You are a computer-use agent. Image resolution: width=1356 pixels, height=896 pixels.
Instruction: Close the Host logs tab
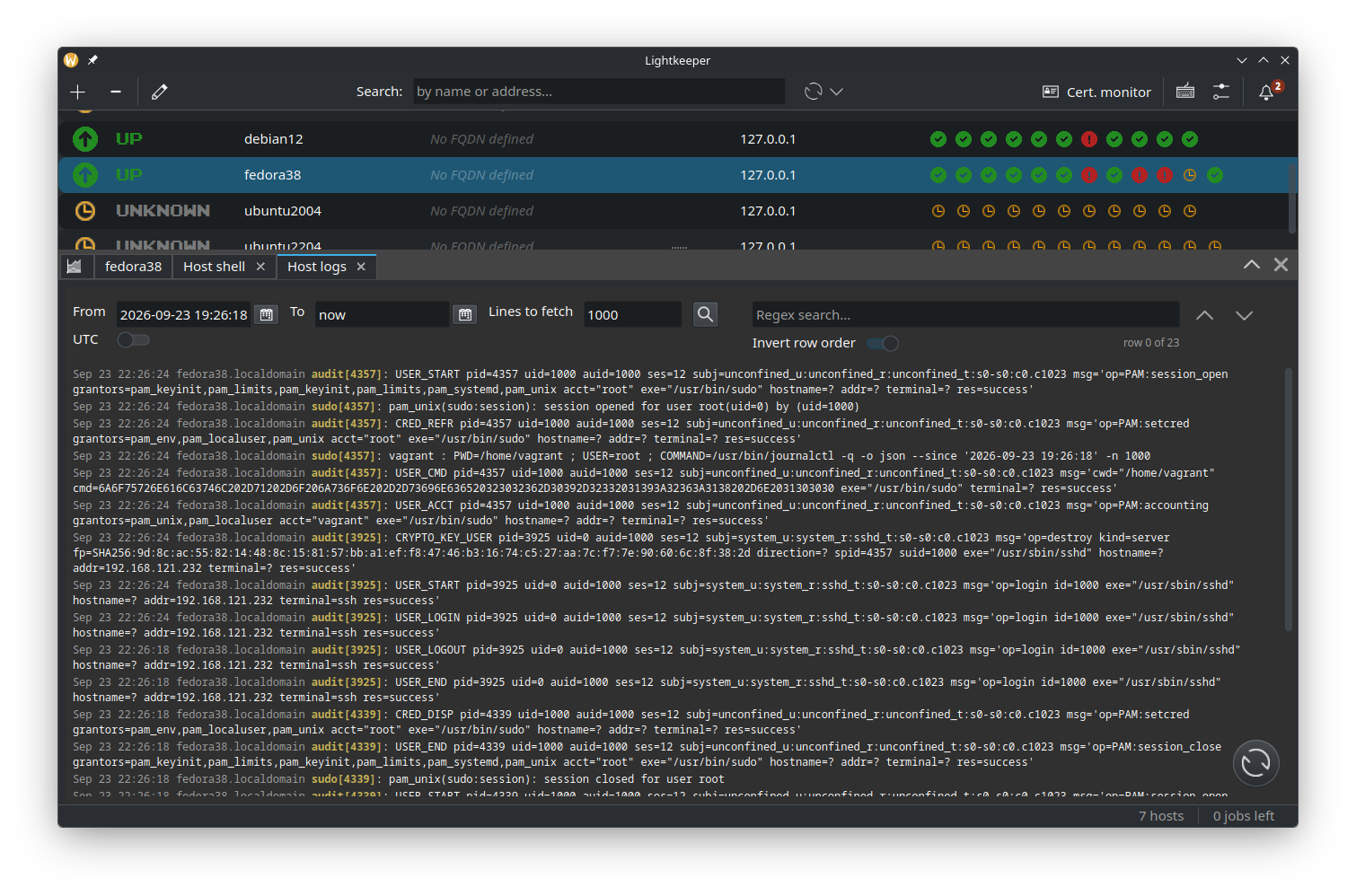click(x=361, y=267)
